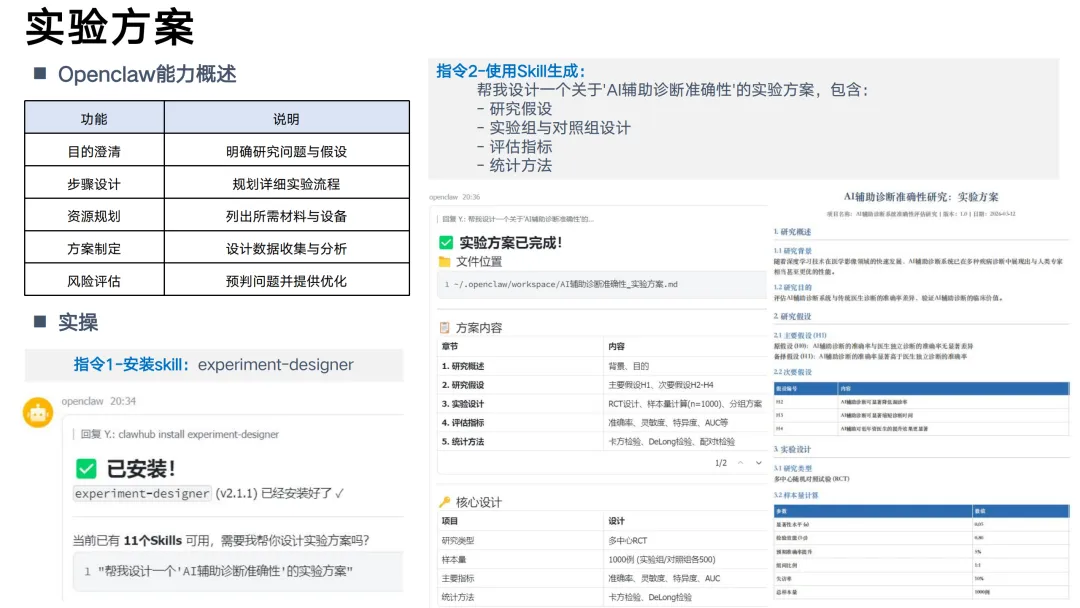This screenshot has width=1080, height=608.
Task: Click the "openclaw 20:34" message header
Action: (x=98, y=401)
